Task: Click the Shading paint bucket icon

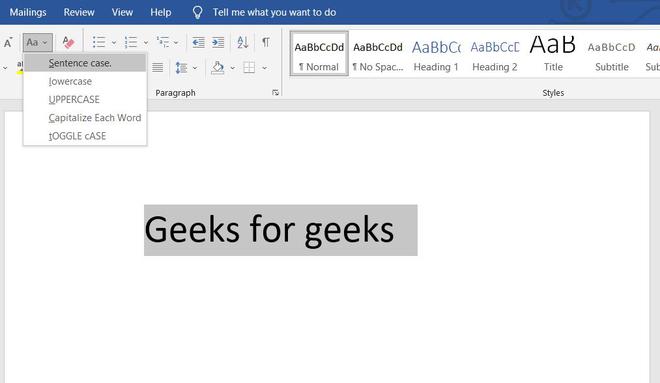Action: (218, 67)
